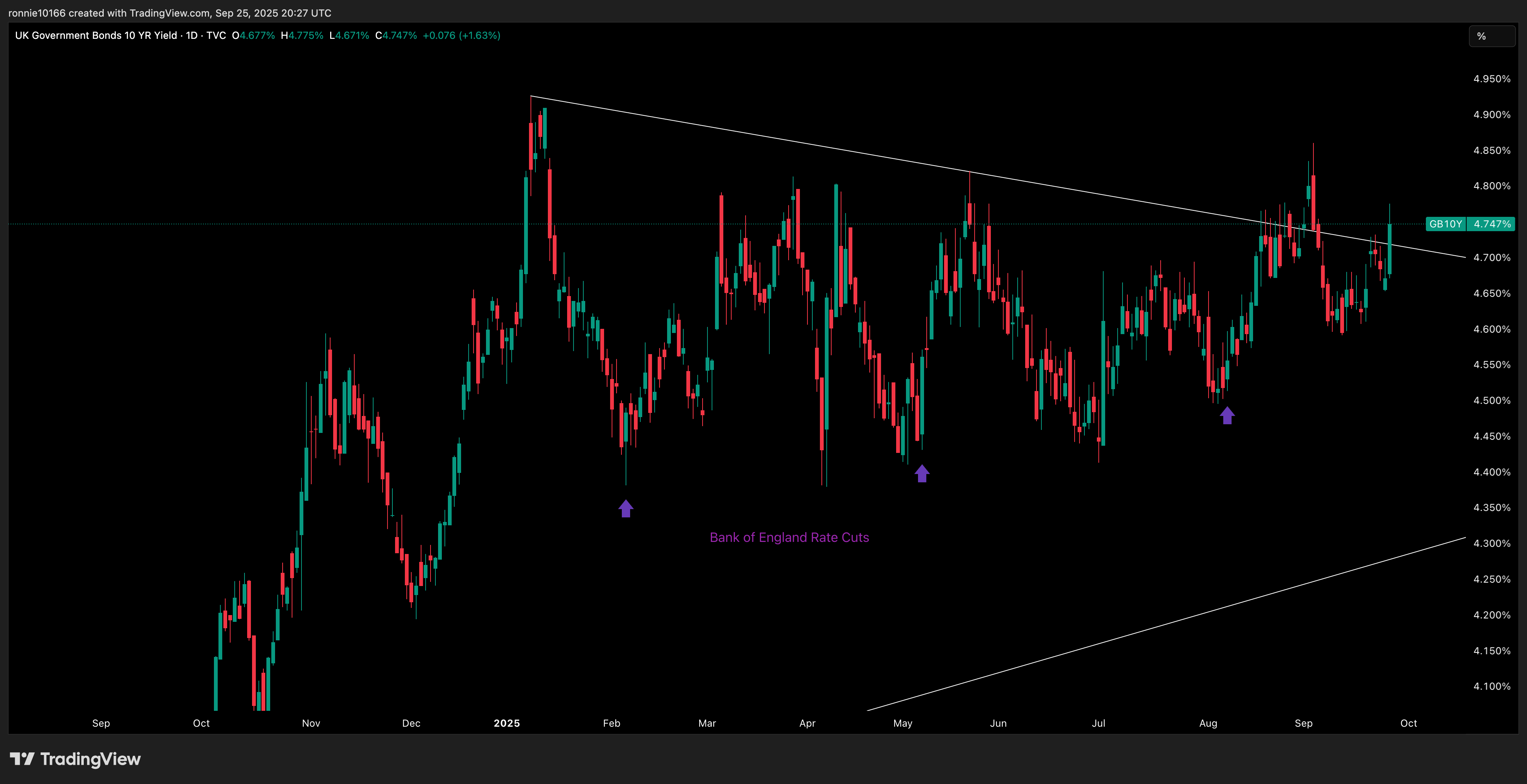Click the H4.775% high value in legend
Viewport: 1527px width, 784px height.
302,35
